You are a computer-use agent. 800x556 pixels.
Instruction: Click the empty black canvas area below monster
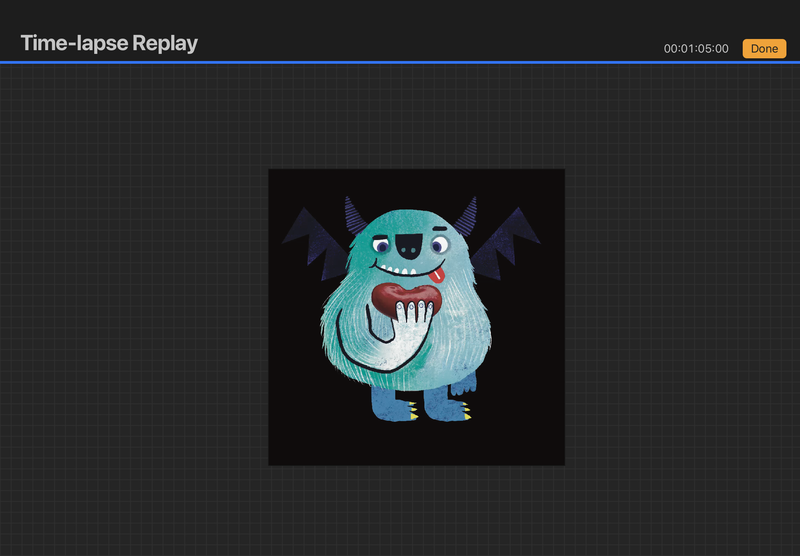[x=416, y=445]
